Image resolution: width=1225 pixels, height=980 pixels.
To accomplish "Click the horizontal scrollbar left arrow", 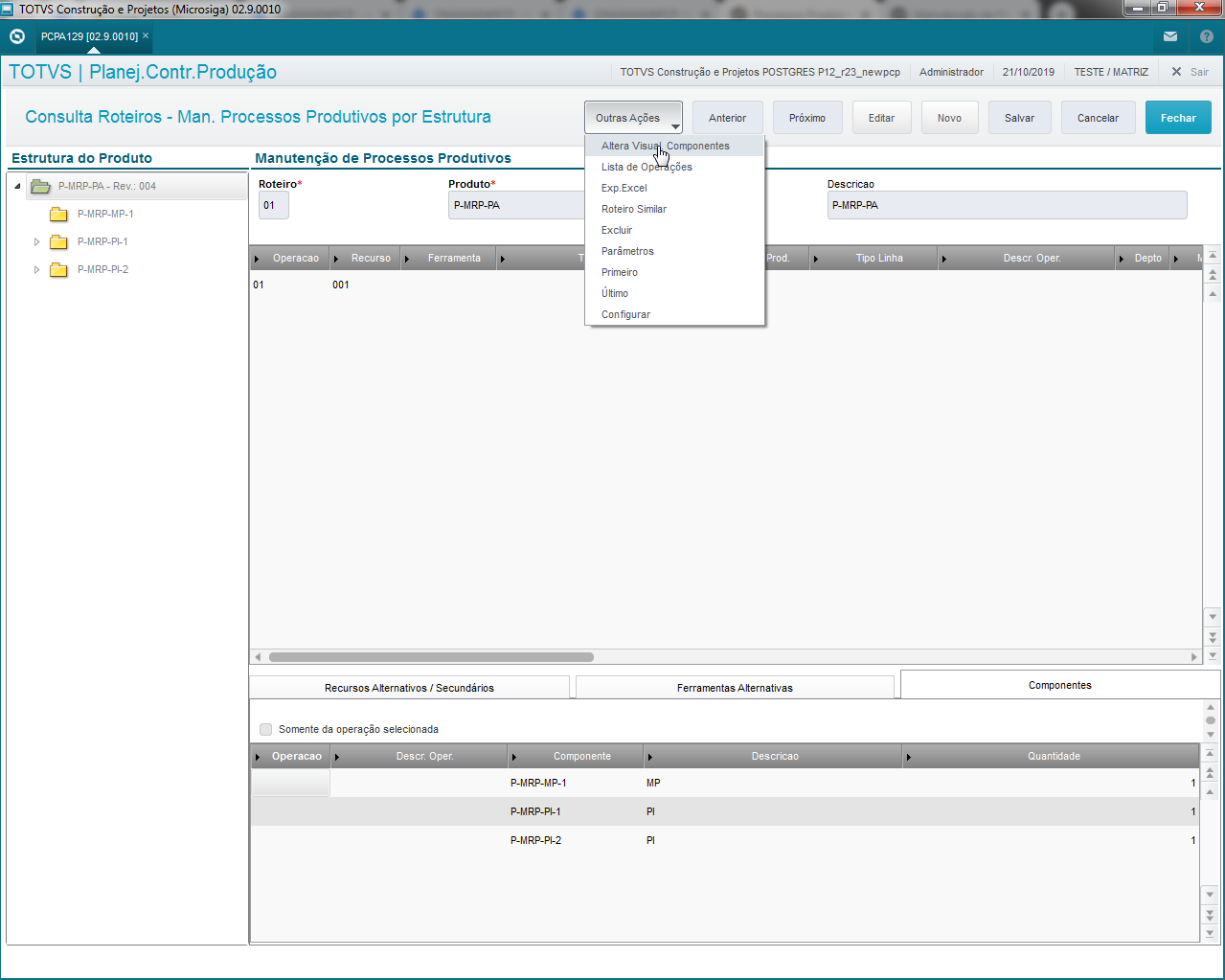I will point(258,657).
